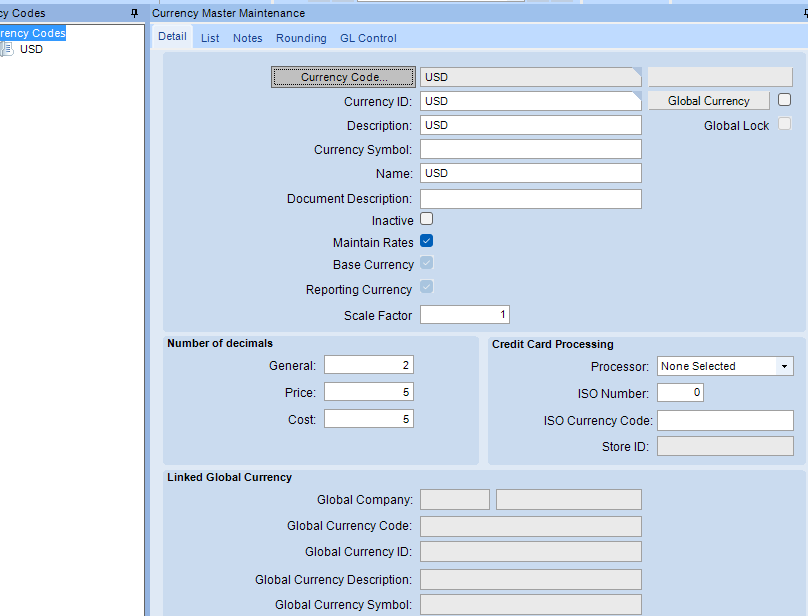The height and width of the screenshot is (616, 808).
Task: Open the GL Control tab
Action: coord(368,38)
